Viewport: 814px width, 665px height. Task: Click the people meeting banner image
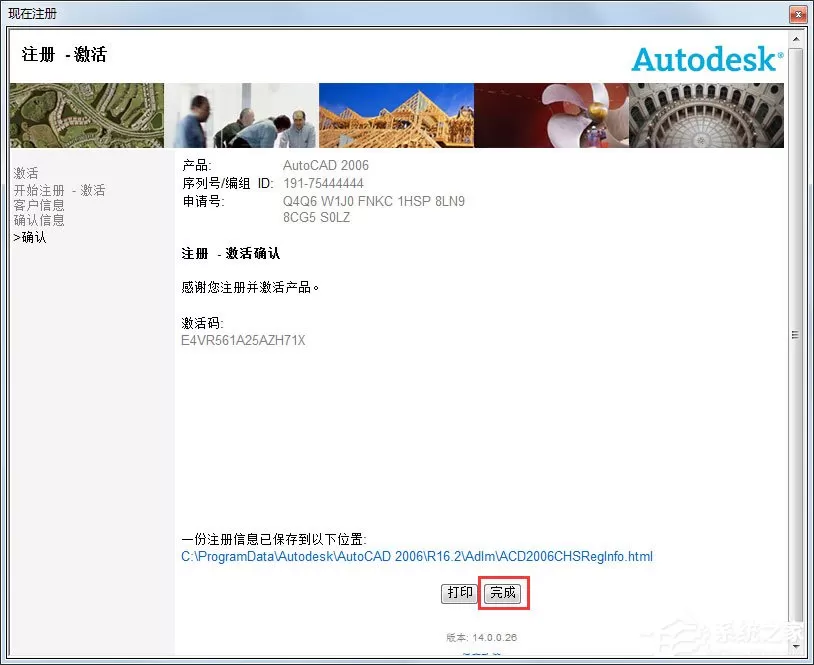pos(241,115)
